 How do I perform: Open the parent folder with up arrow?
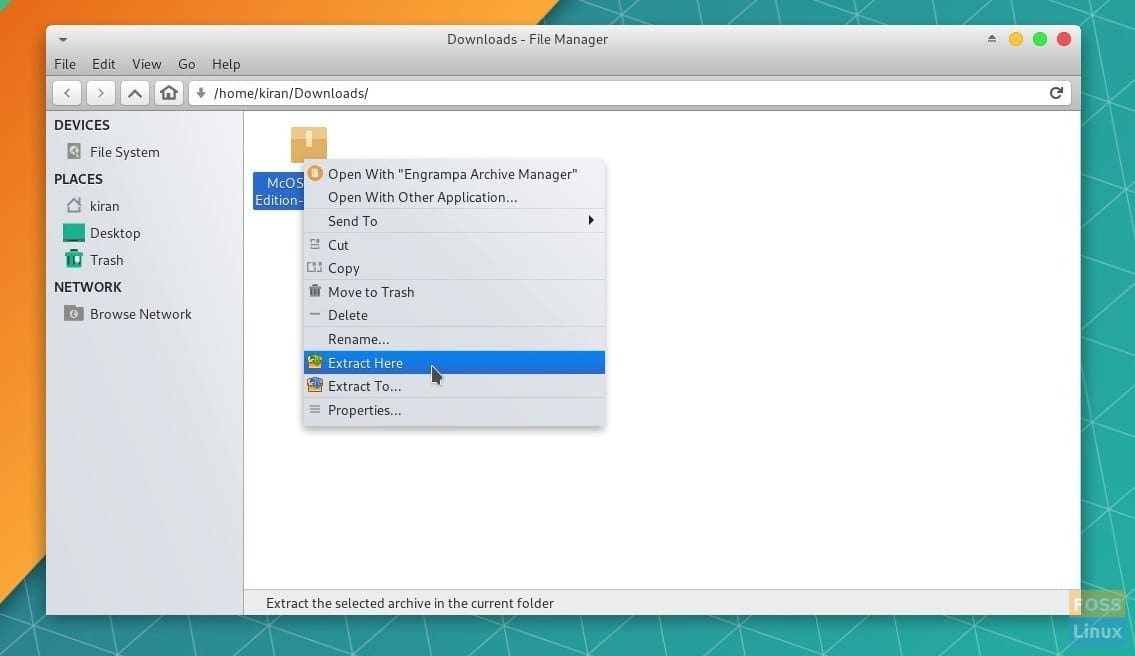[x=135, y=93]
